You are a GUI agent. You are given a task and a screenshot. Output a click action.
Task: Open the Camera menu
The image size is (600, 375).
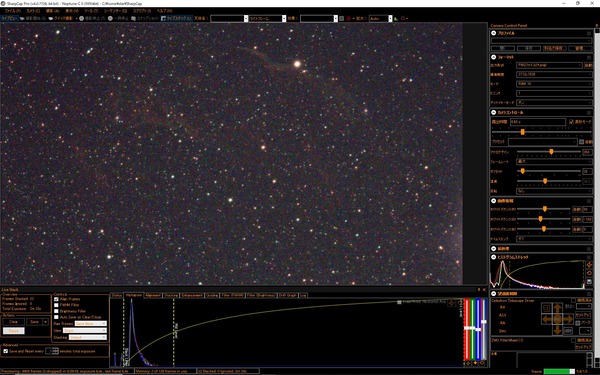pos(33,11)
